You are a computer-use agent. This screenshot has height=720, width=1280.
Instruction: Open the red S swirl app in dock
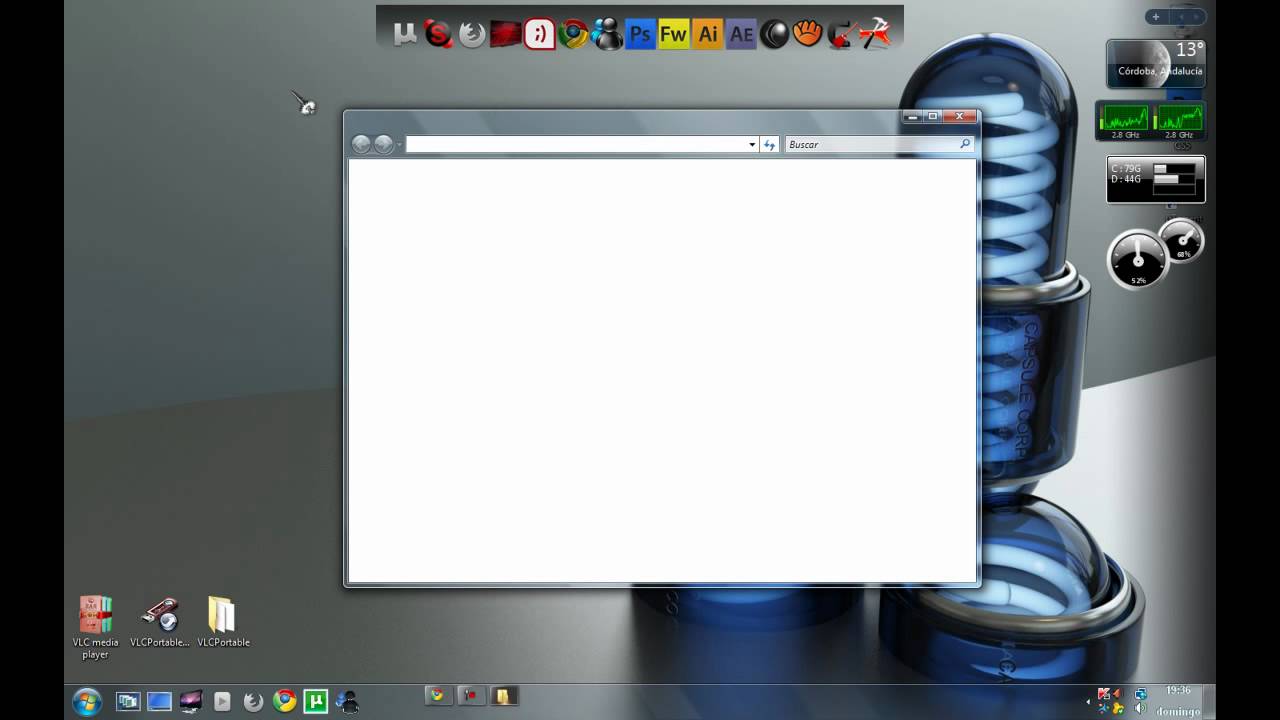click(x=438, y=35)
